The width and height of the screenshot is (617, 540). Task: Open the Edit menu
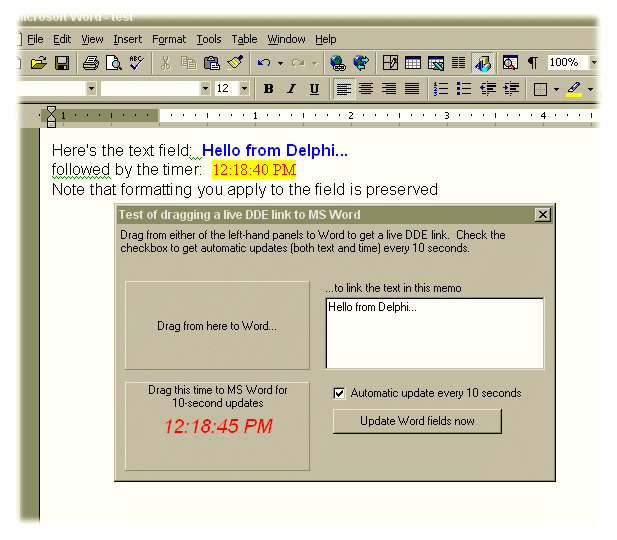click(x=62, y=39)
